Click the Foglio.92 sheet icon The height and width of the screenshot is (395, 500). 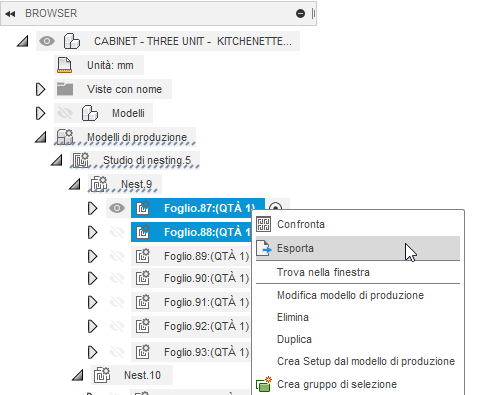(x=143, y=326)
